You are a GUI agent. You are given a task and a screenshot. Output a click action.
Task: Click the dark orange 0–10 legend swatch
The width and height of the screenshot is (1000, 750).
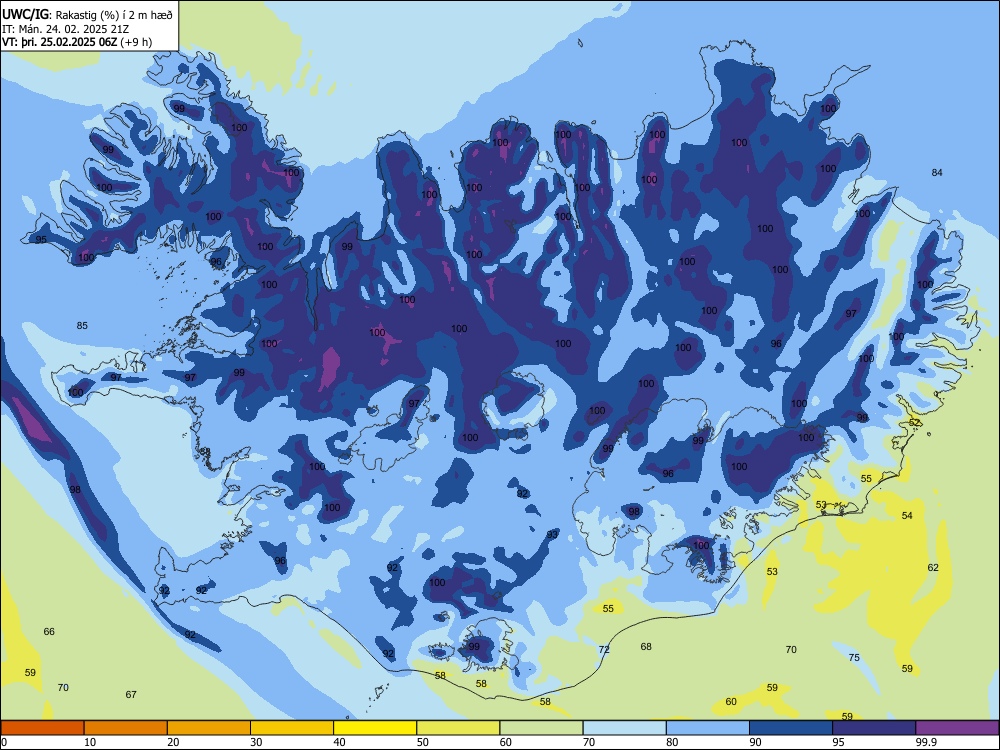point(42,728)
